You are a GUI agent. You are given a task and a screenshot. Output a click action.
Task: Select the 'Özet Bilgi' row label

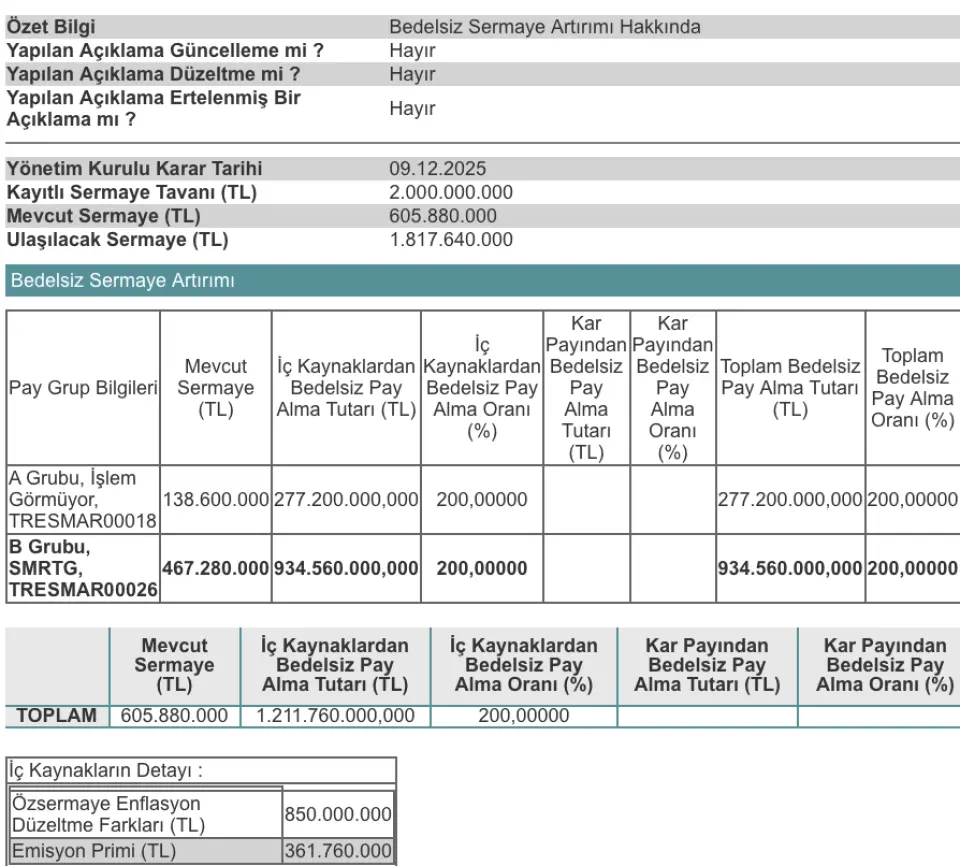(x=52, y=27)
